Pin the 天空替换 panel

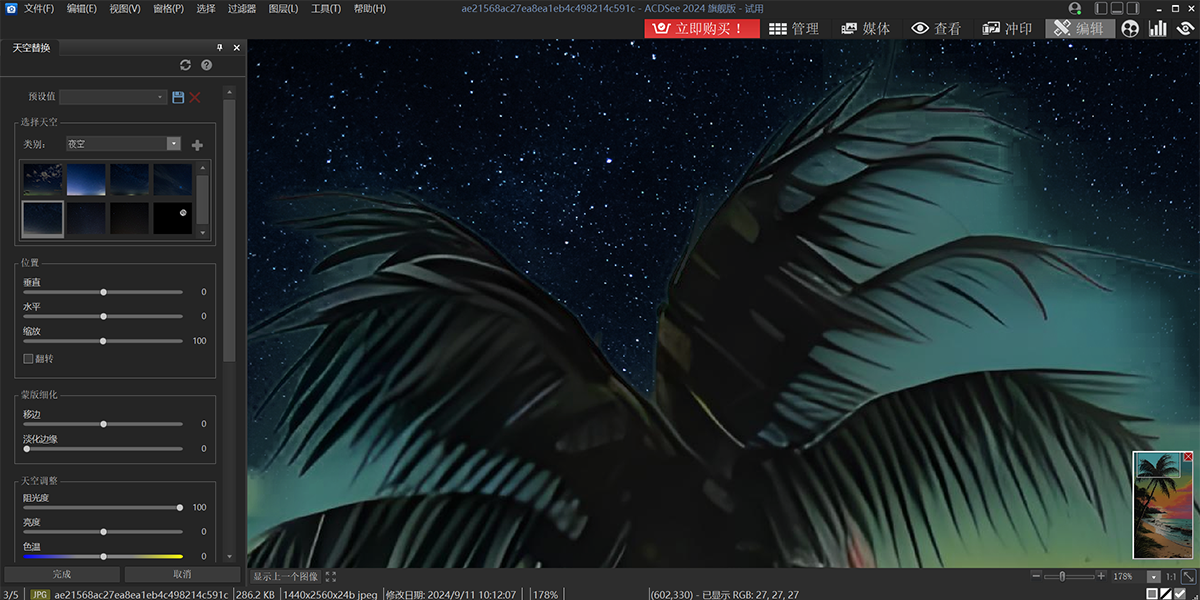click(x=220, y=48)
